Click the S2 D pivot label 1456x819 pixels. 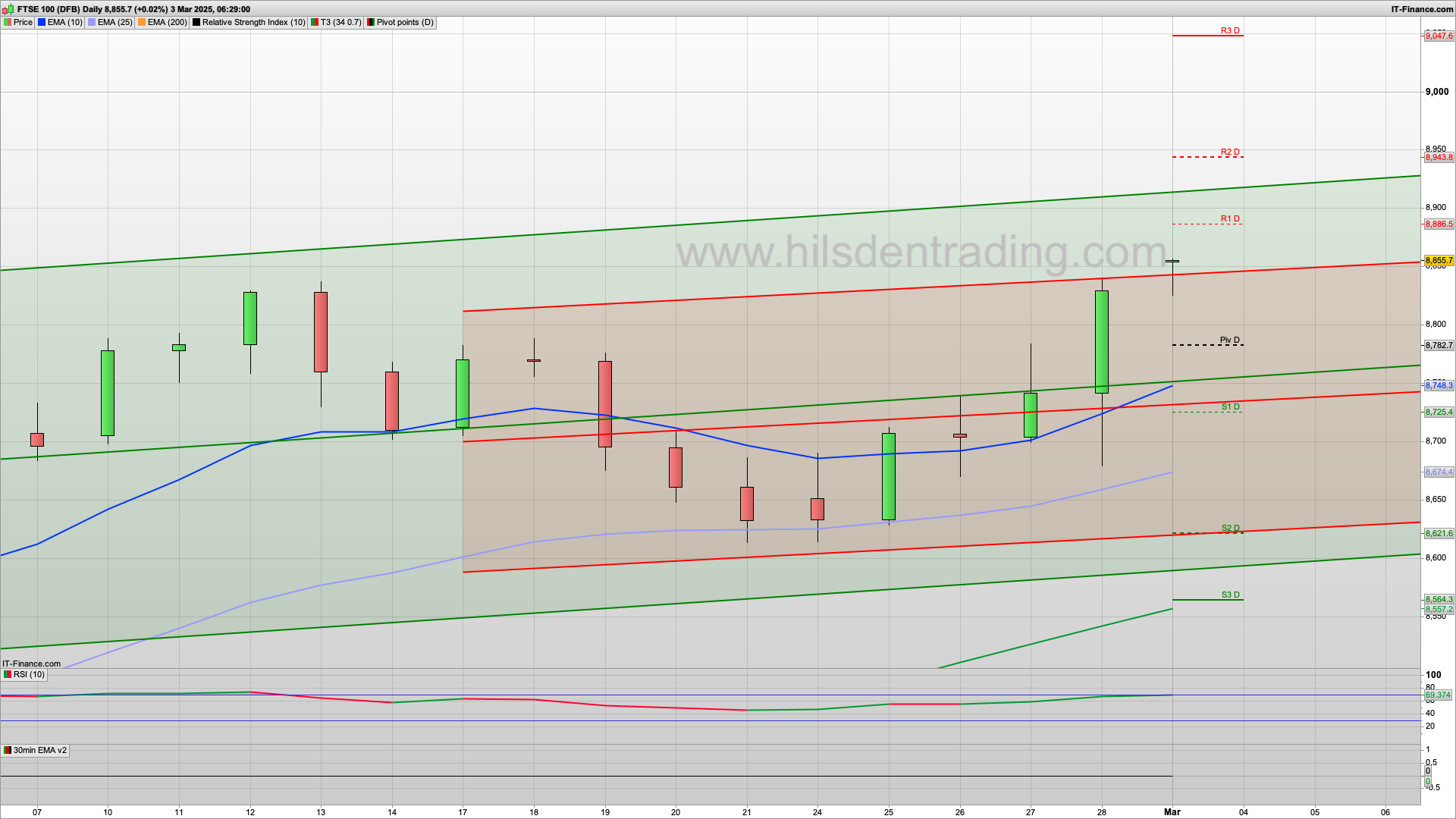click(1231, 529)
